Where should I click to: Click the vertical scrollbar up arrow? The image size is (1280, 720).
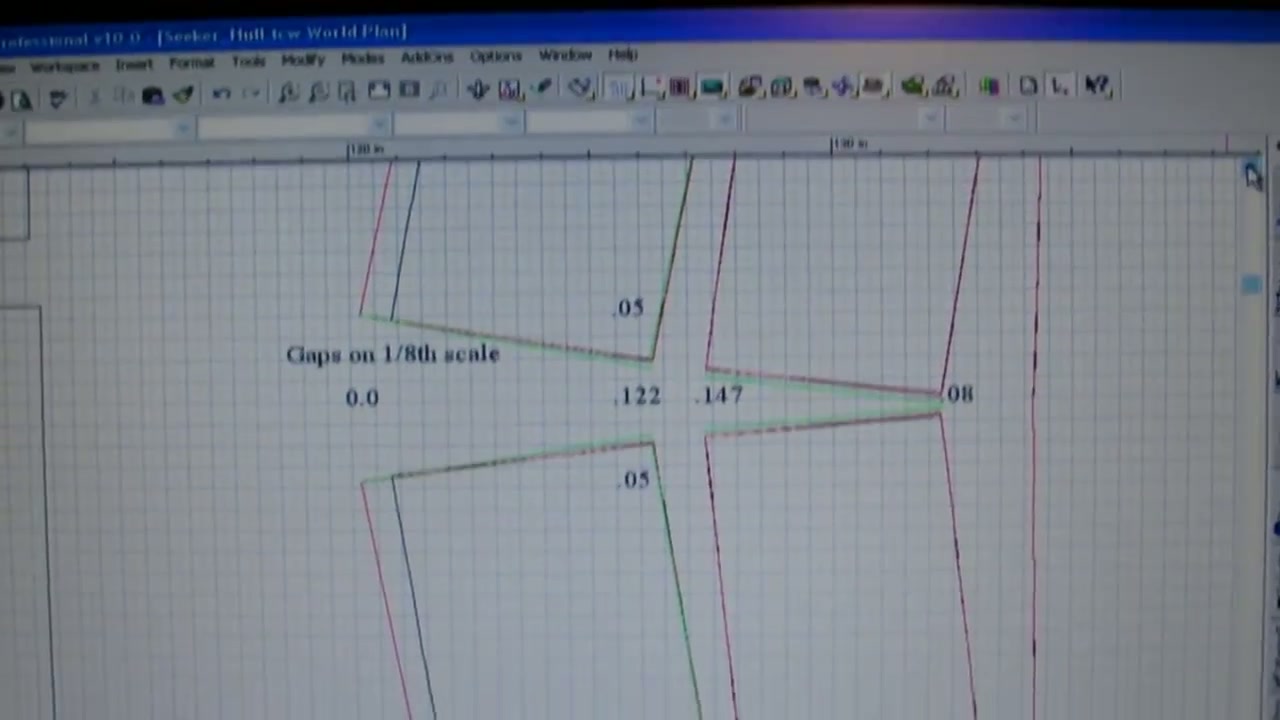[x=1252, y=172]
